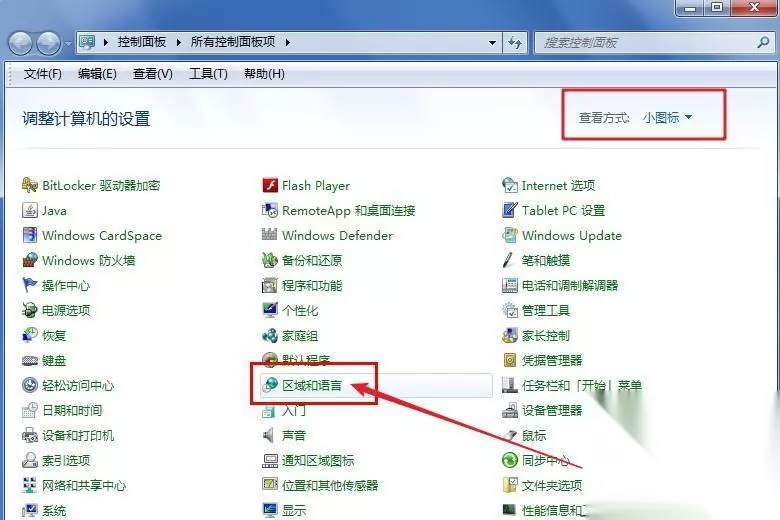Image resolution: width=780 pixels, height=520 pixels.
Task: Click the 控制面板 breadcrumb segment
Action: click(142, 42)
